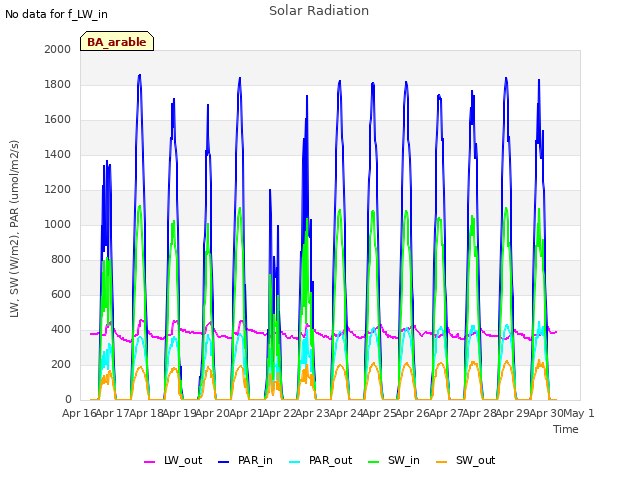Click the y-axis title LW, SW, PAR
This screenshot has height=480, width=640.
(x=14, y=229)
